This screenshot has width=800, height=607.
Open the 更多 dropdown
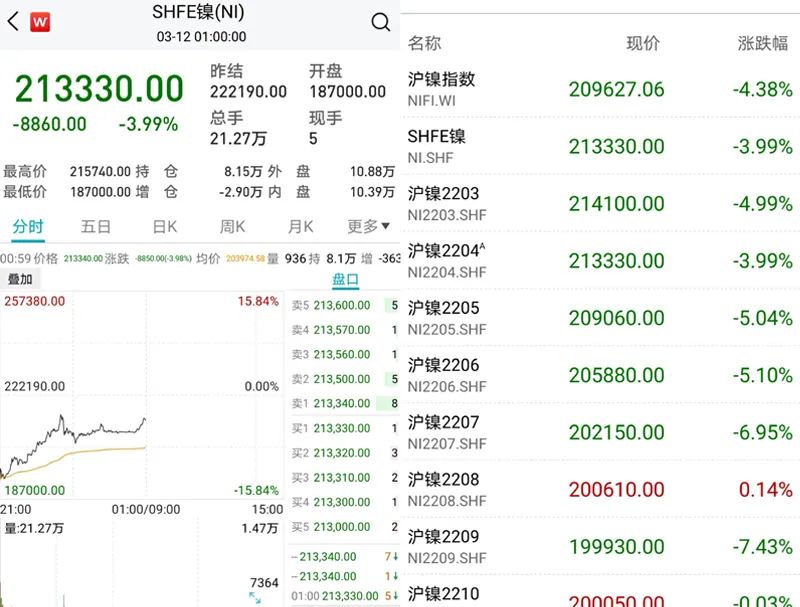pos(368,226)
